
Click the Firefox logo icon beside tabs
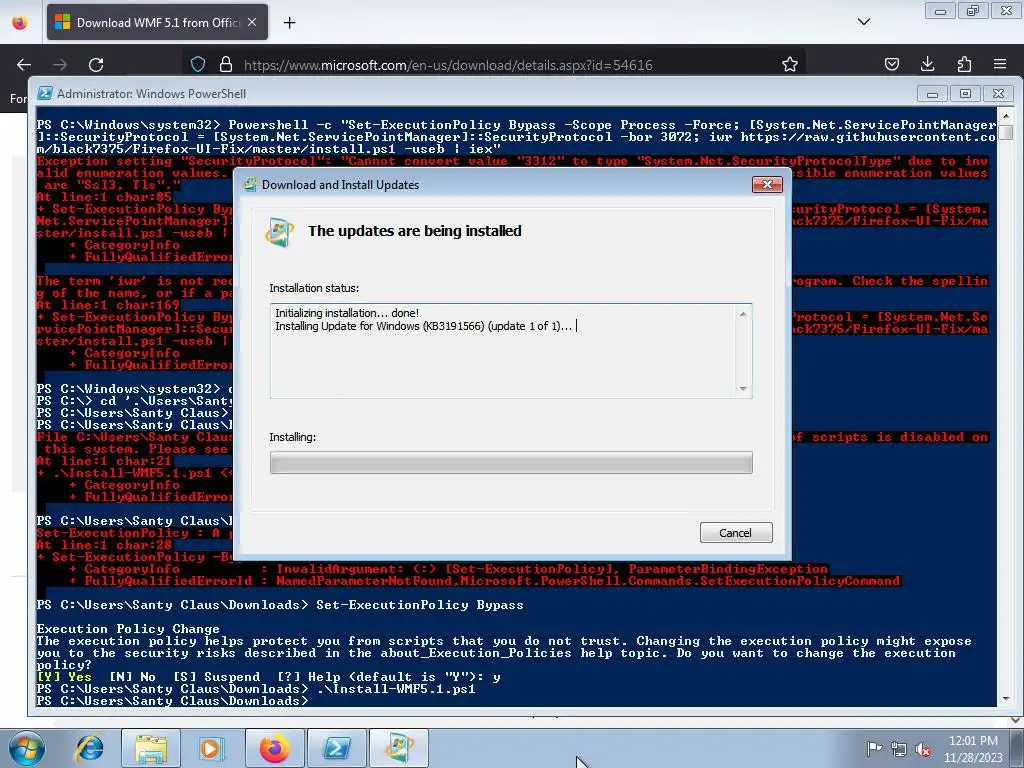coord(20,23)
